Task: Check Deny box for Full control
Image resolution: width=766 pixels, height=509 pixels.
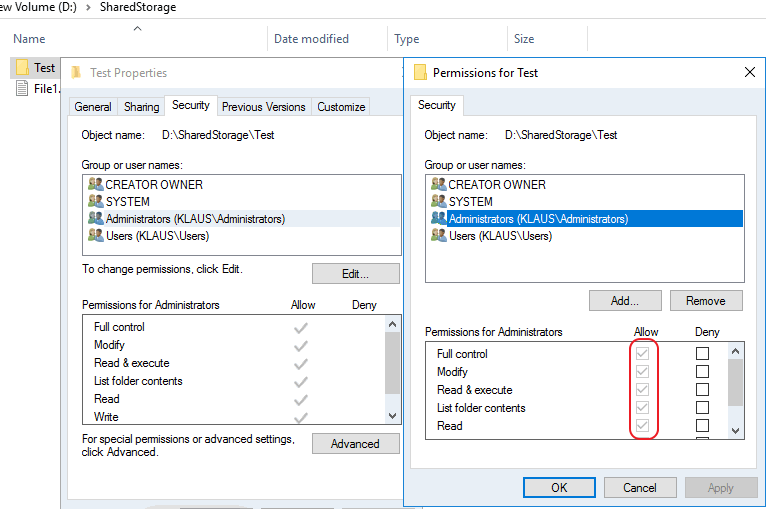Action: point(703,354)
